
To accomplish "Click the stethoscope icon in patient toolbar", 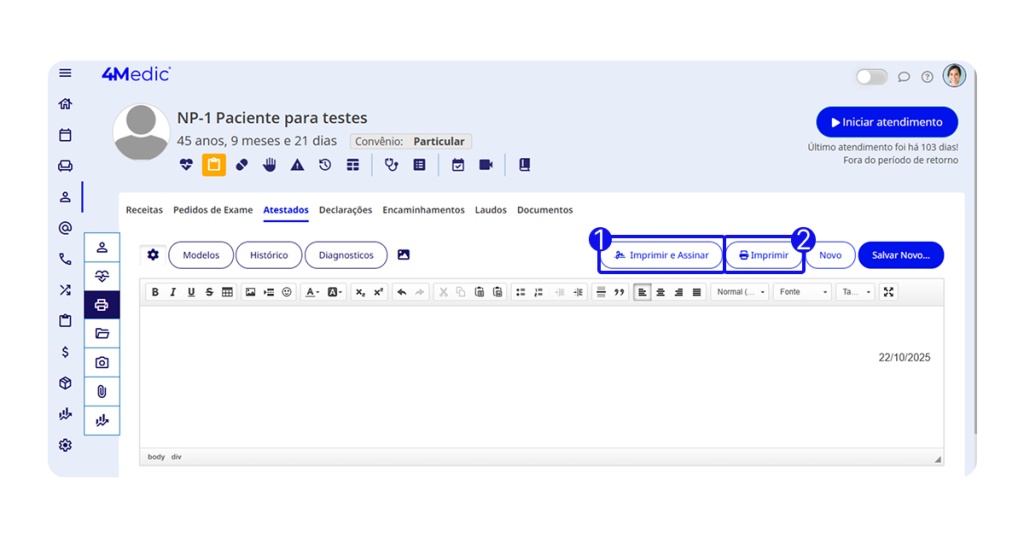I will point(391,165).
